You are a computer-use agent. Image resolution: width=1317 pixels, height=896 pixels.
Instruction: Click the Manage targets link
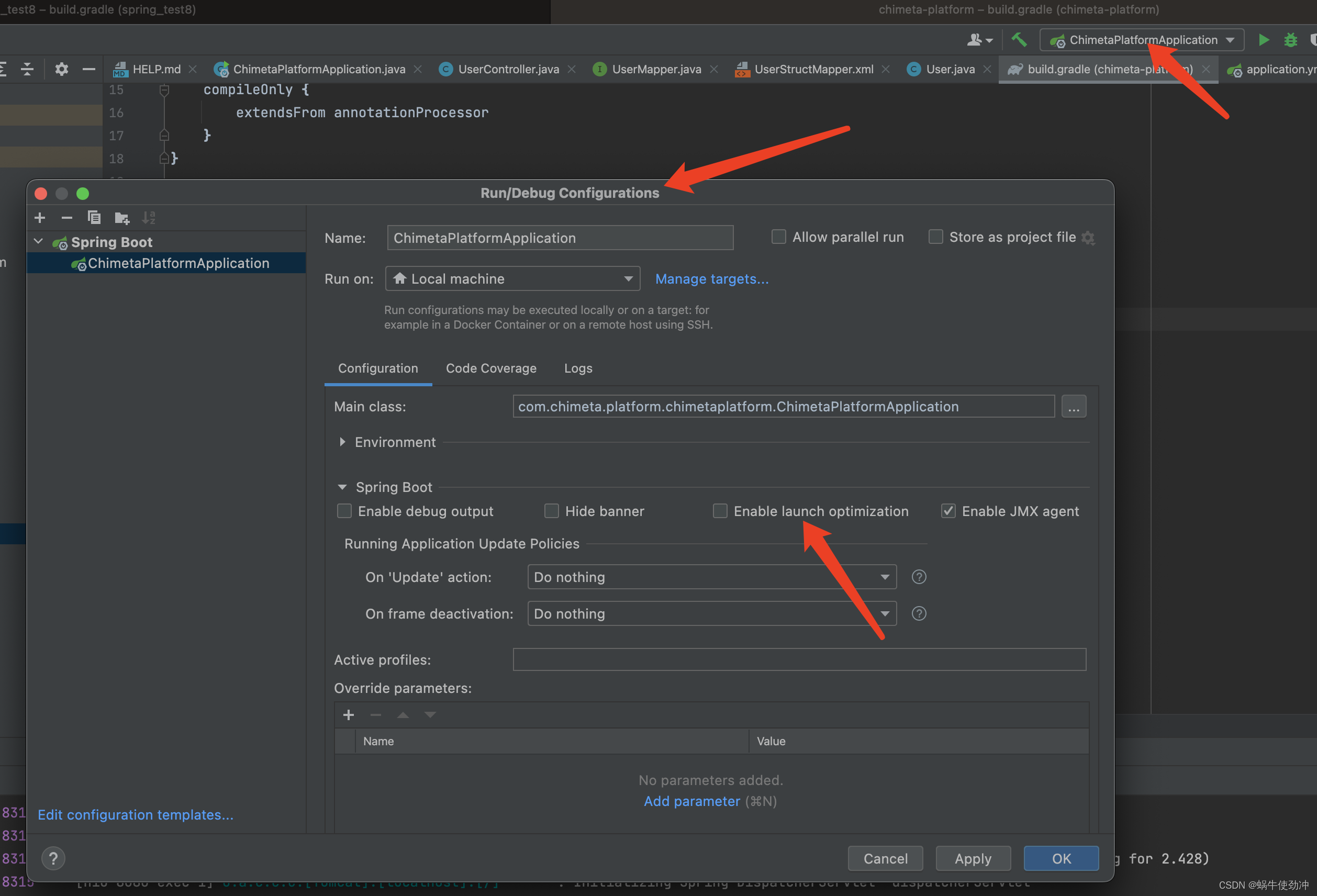pos(711,279)
